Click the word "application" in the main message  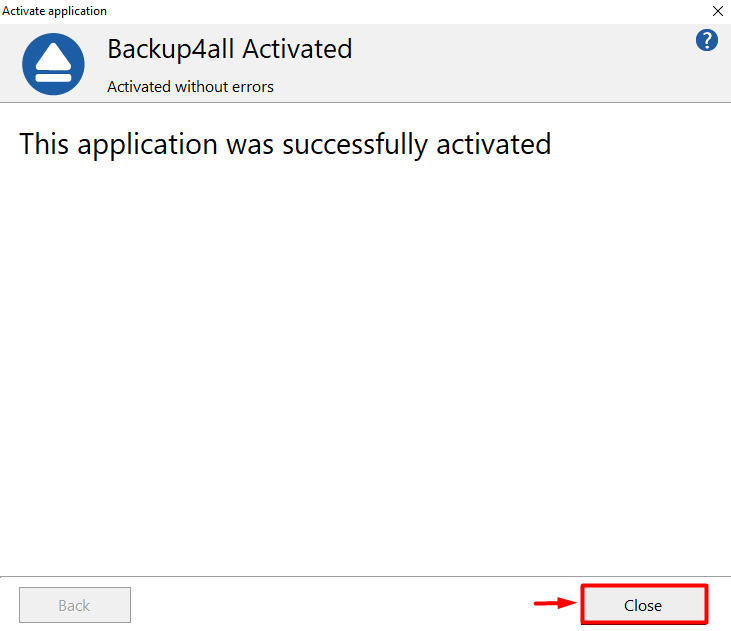coord(147,144)
